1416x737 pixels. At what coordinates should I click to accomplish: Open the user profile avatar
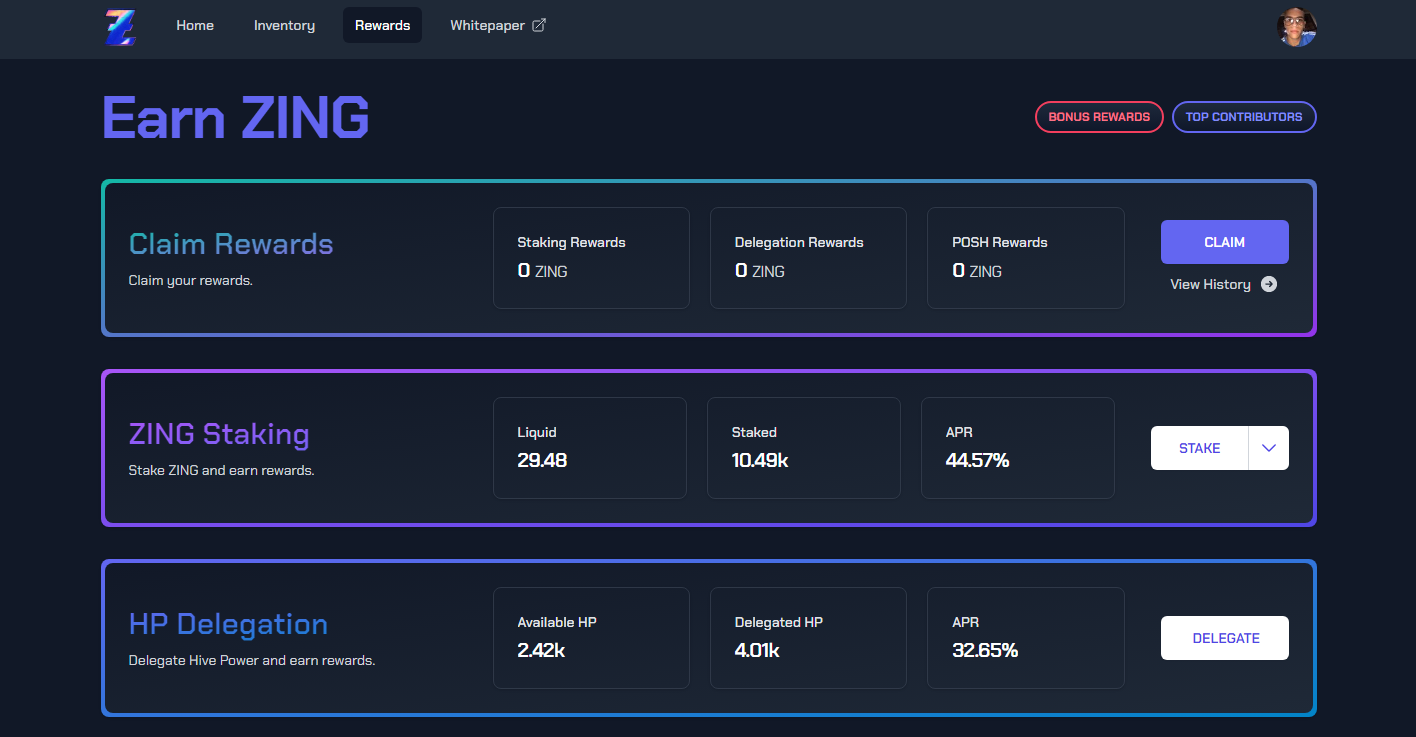tap(1296, 27)
